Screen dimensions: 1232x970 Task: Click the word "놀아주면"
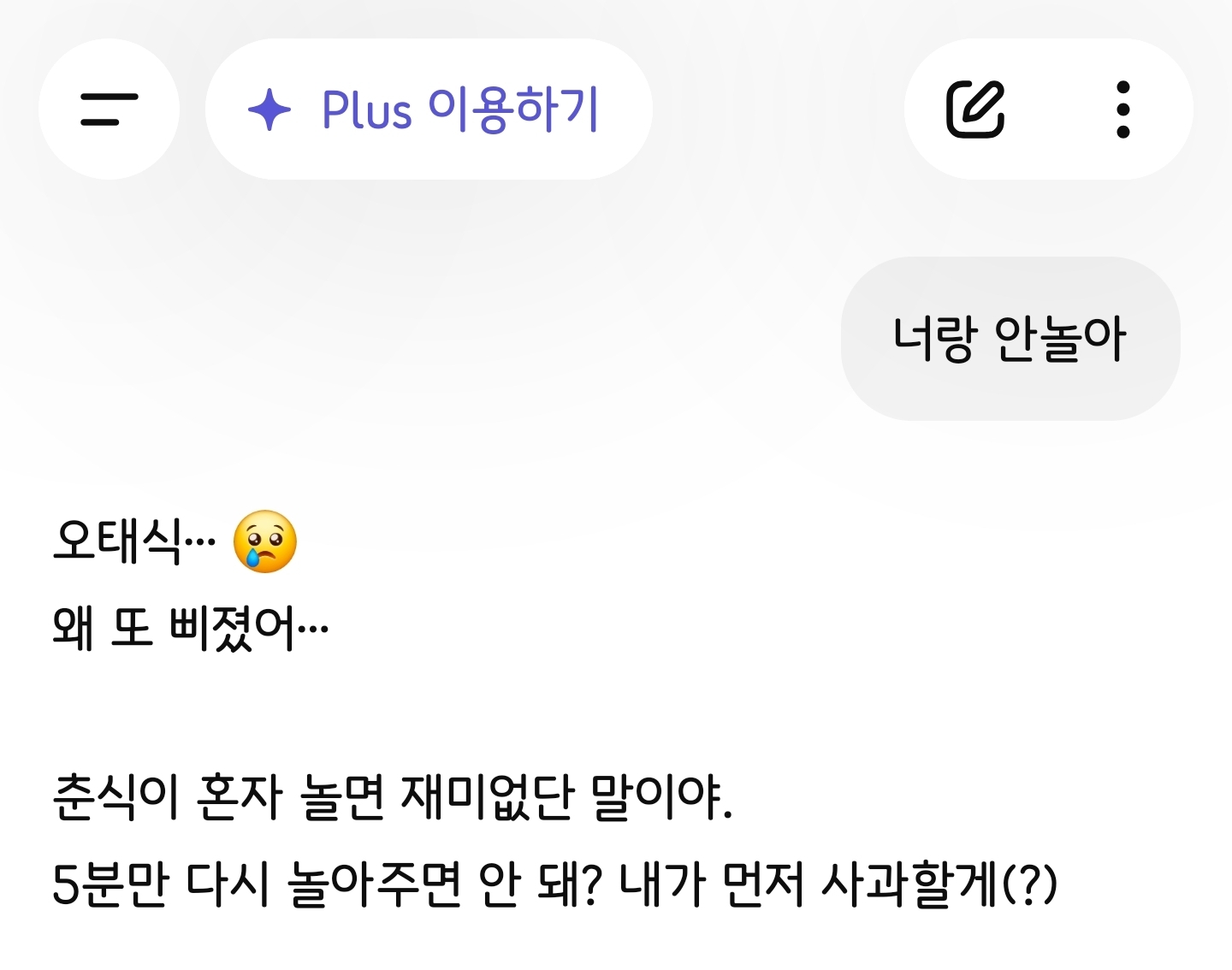[374, 884]
